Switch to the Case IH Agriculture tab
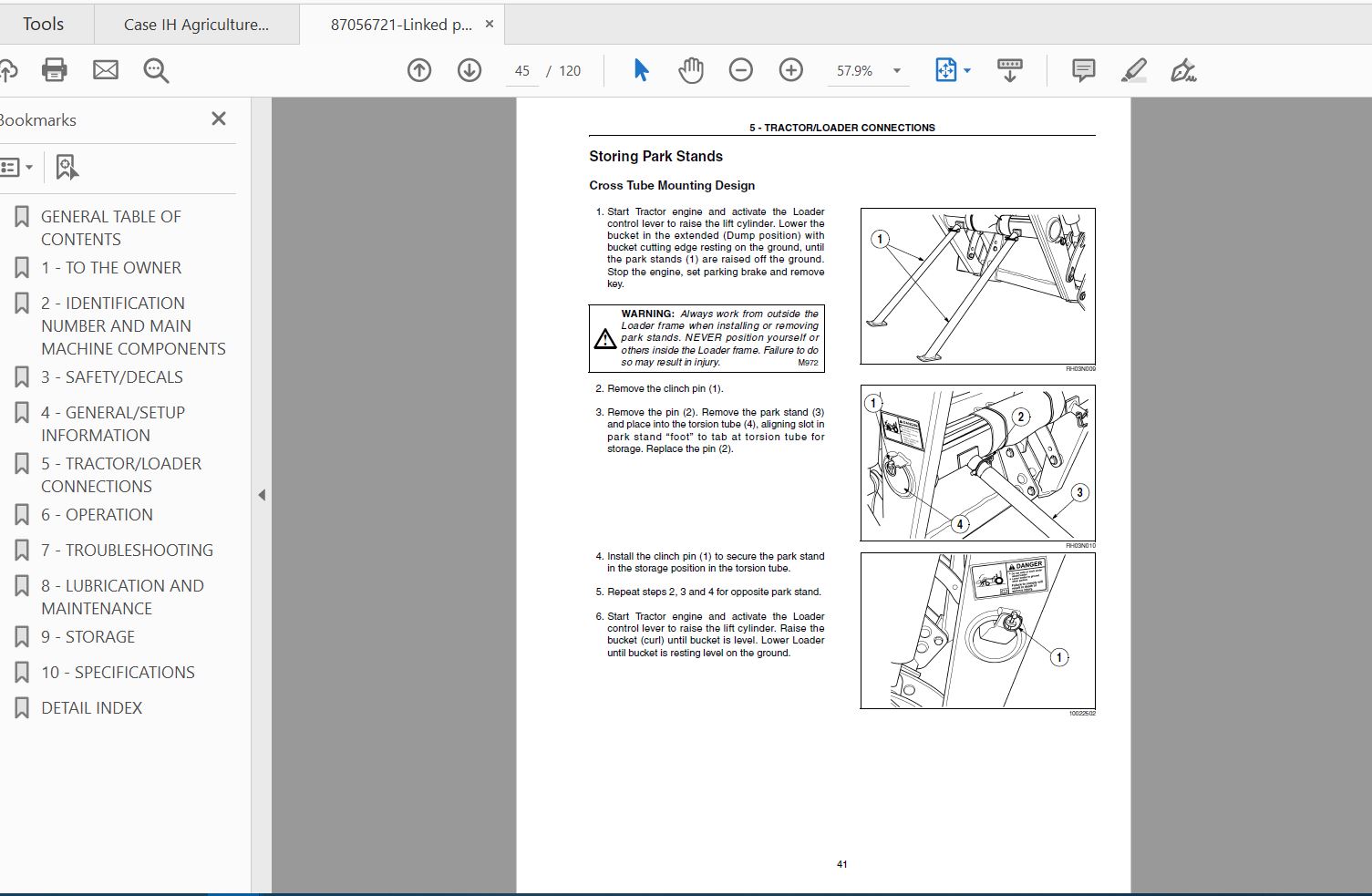Viewport: 1372px width, 896px height. [197, 24]
